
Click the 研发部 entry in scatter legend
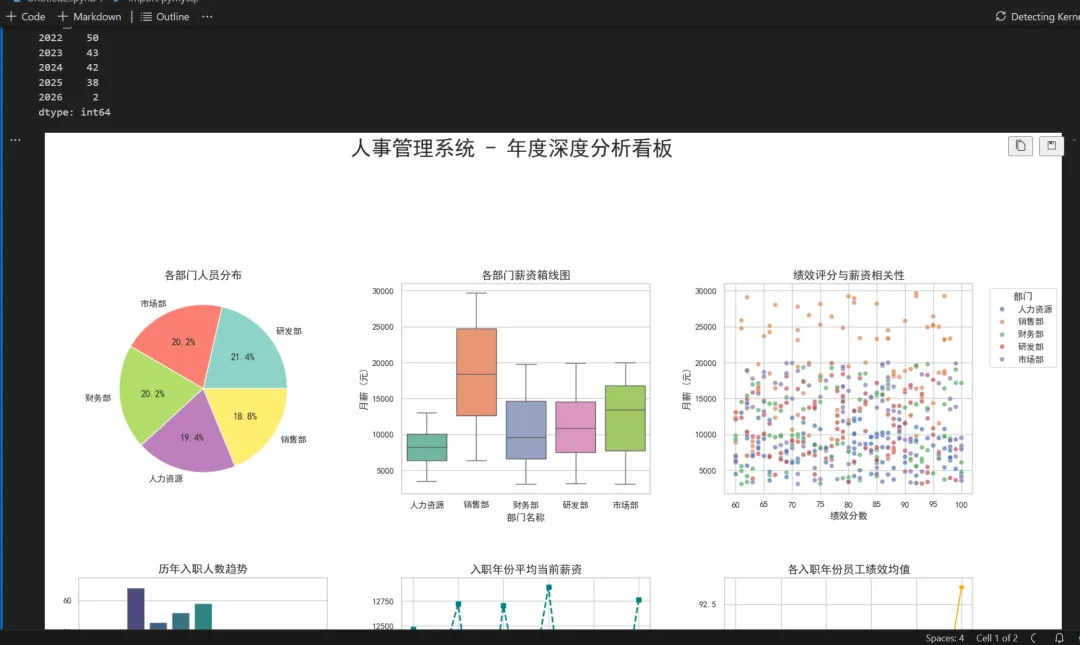(x=1022, y=347)
